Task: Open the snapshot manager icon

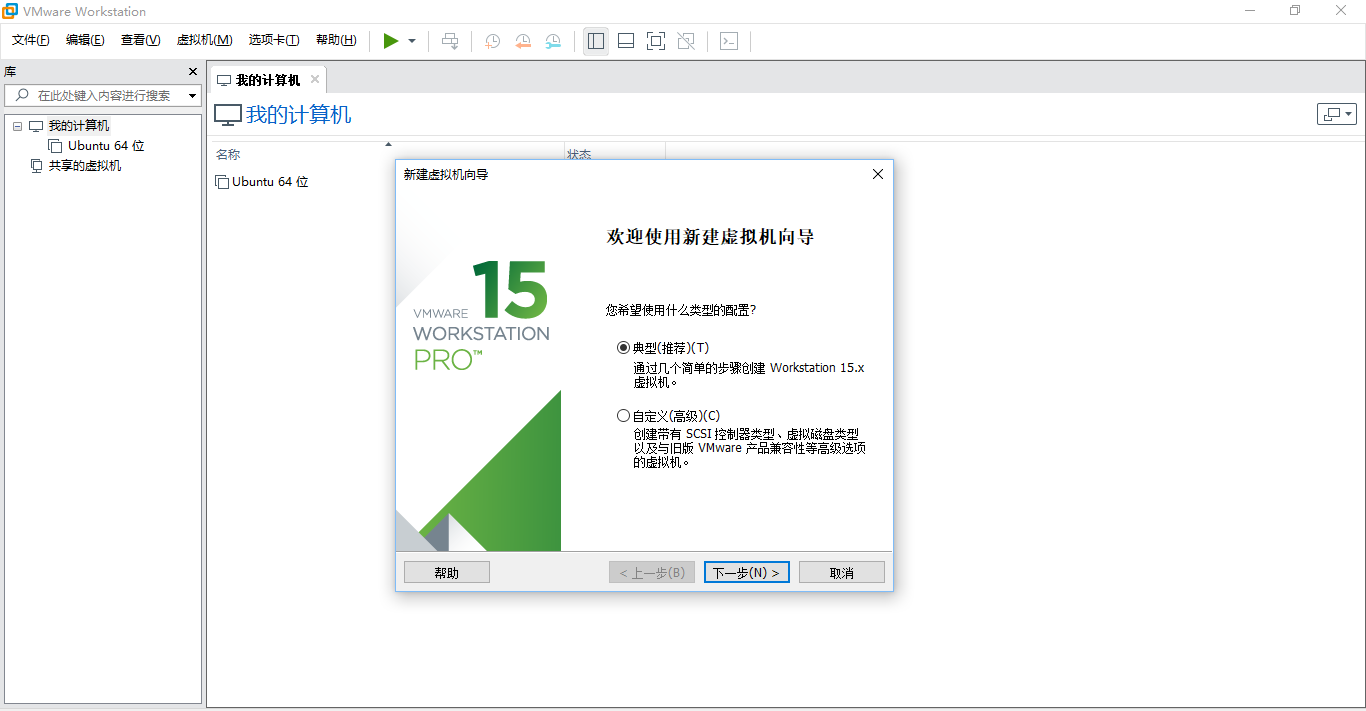Action: (x=553, y=41)
